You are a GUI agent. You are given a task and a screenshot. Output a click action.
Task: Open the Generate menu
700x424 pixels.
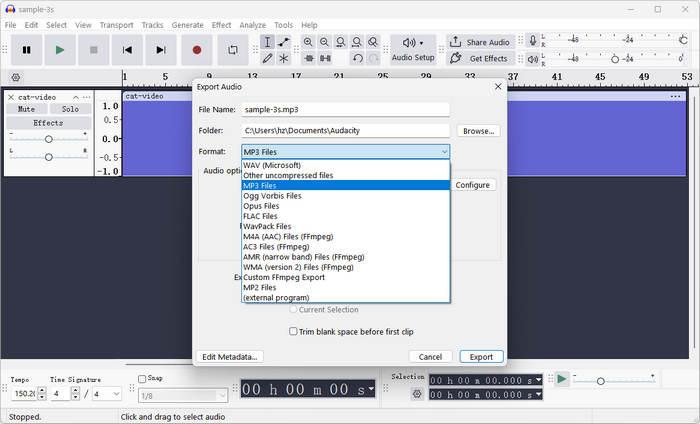(x=188, y=25)
